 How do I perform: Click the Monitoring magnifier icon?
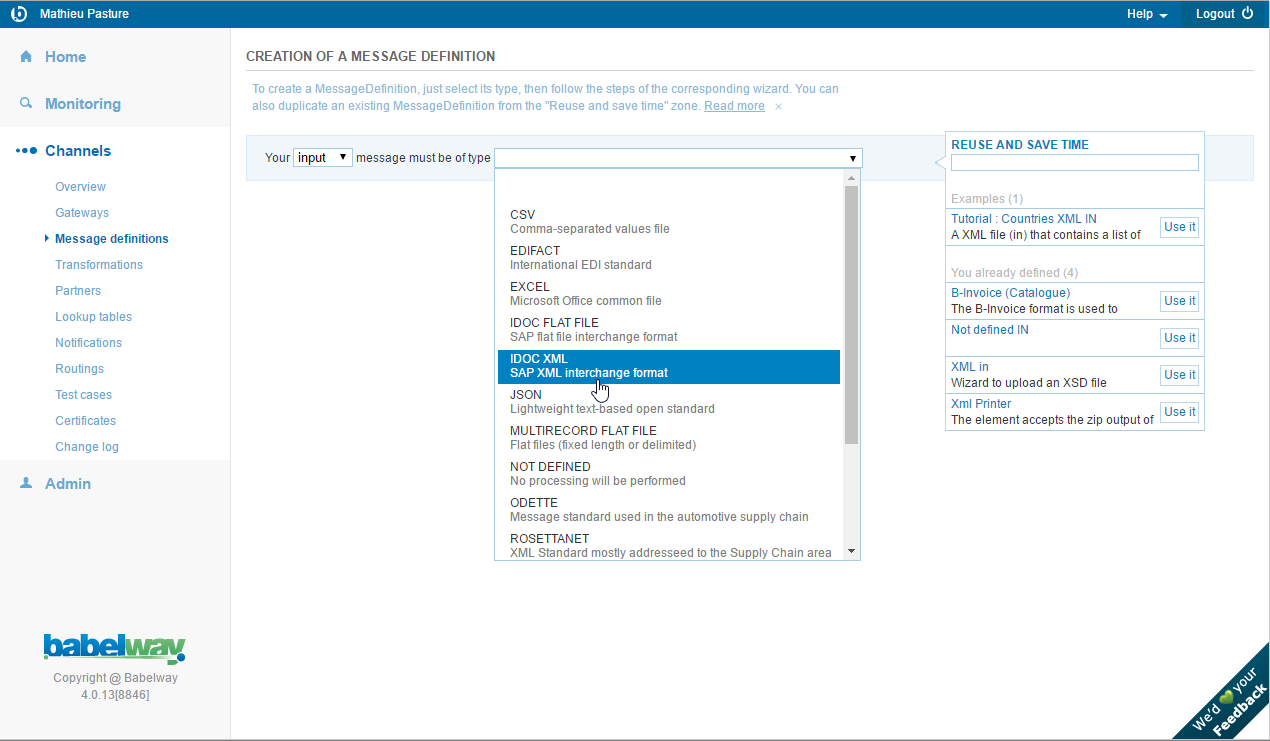pyautogui.click(x=26, y=104)
